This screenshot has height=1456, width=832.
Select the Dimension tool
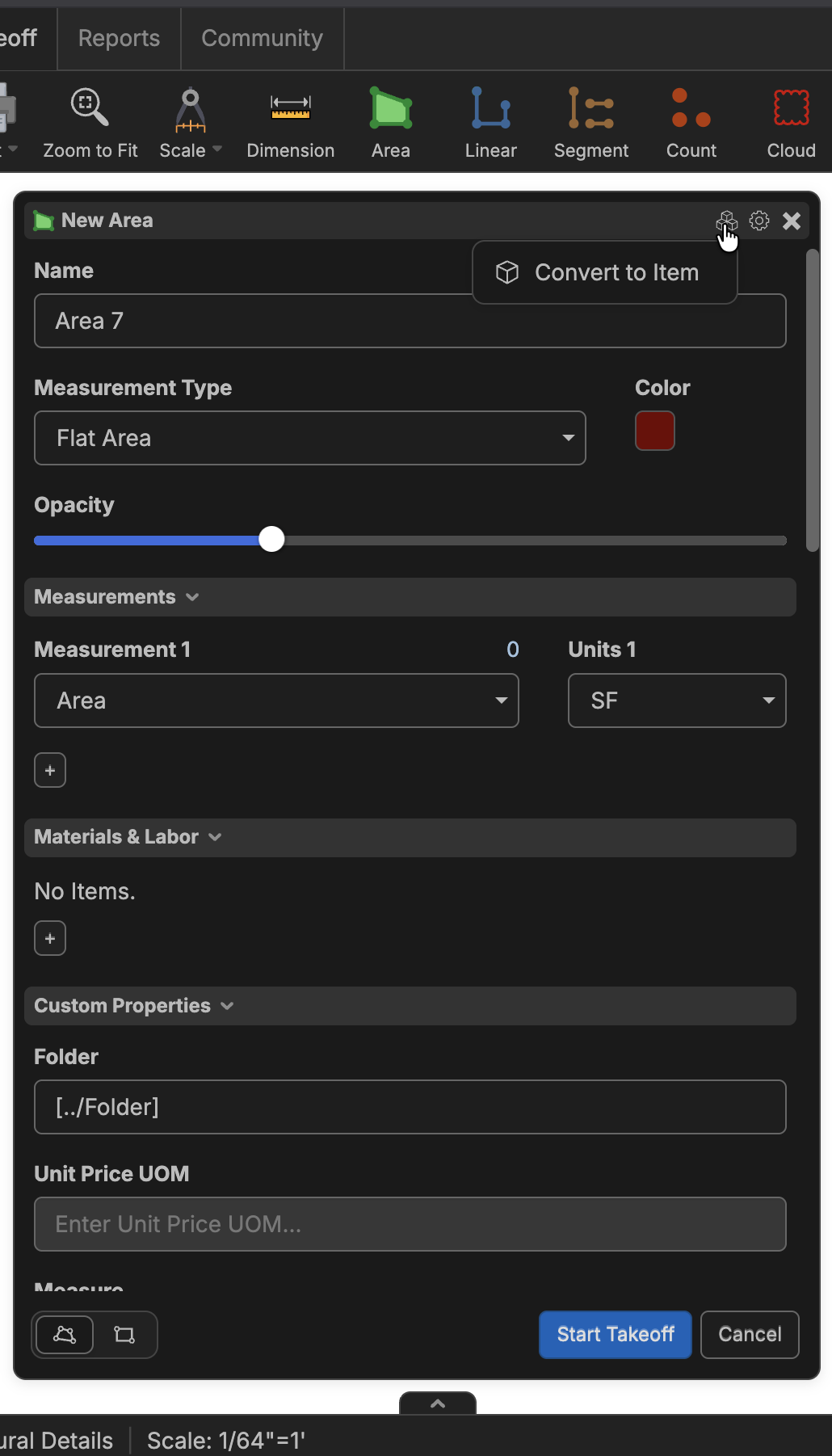(x=290, y=123)
